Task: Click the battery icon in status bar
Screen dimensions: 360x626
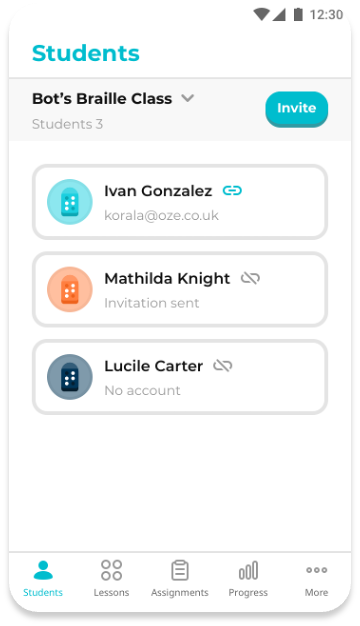Action: pyautogui.click(x=298, y=14)
